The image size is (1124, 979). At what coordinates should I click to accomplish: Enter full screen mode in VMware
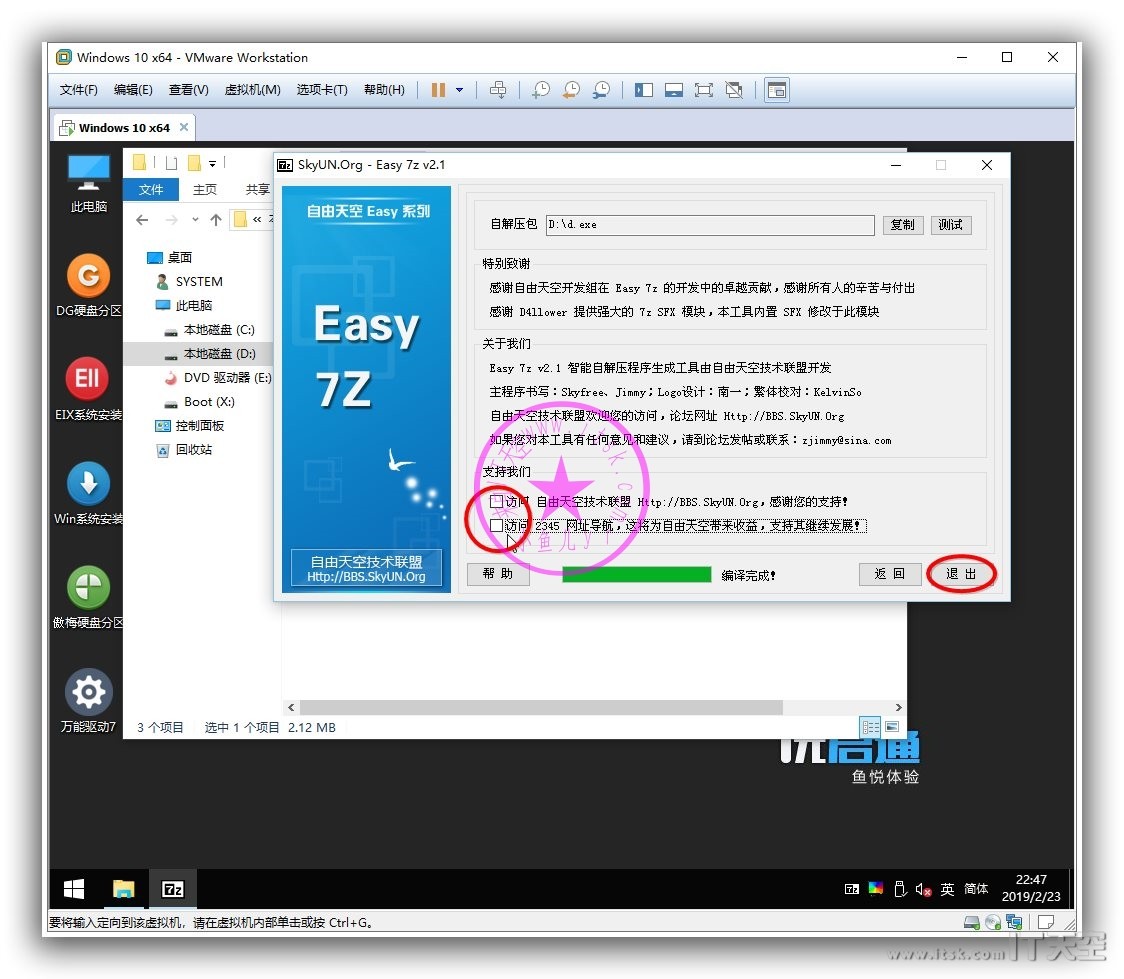pos(704,90)
